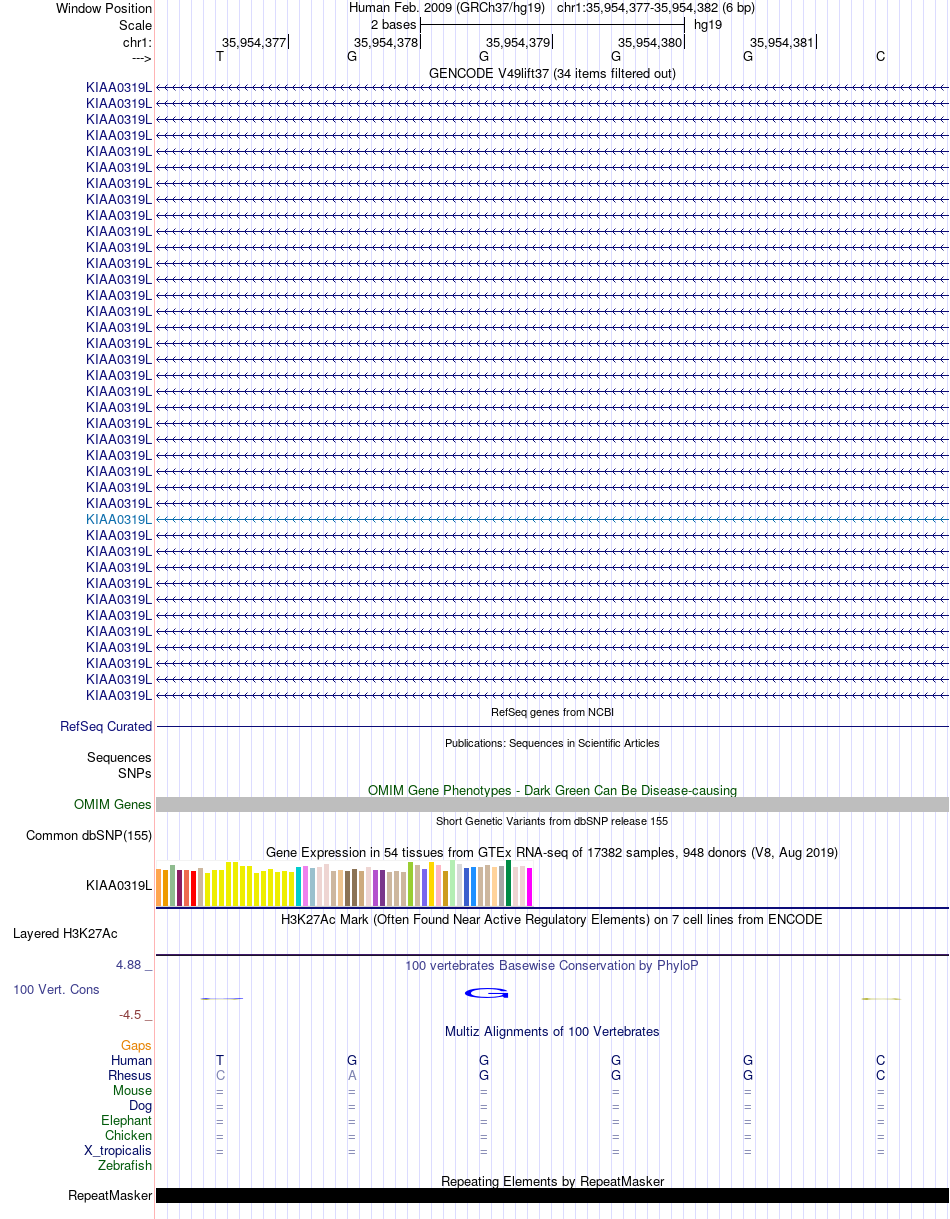Click the X_tropicalis species label
Viewport: 950px width, 1219px height.
(118, 1151)
